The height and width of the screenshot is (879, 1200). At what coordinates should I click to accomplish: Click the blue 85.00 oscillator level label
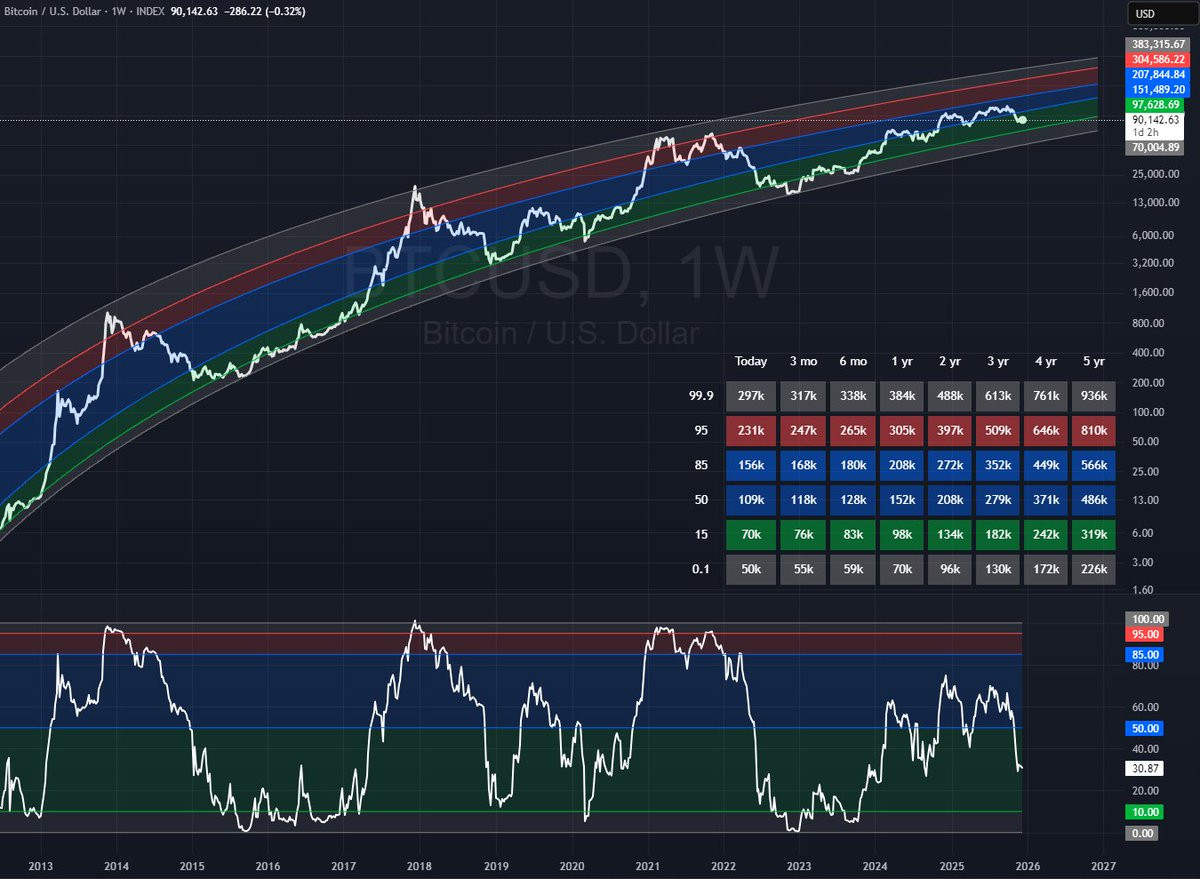click(x=1145, y=655)
